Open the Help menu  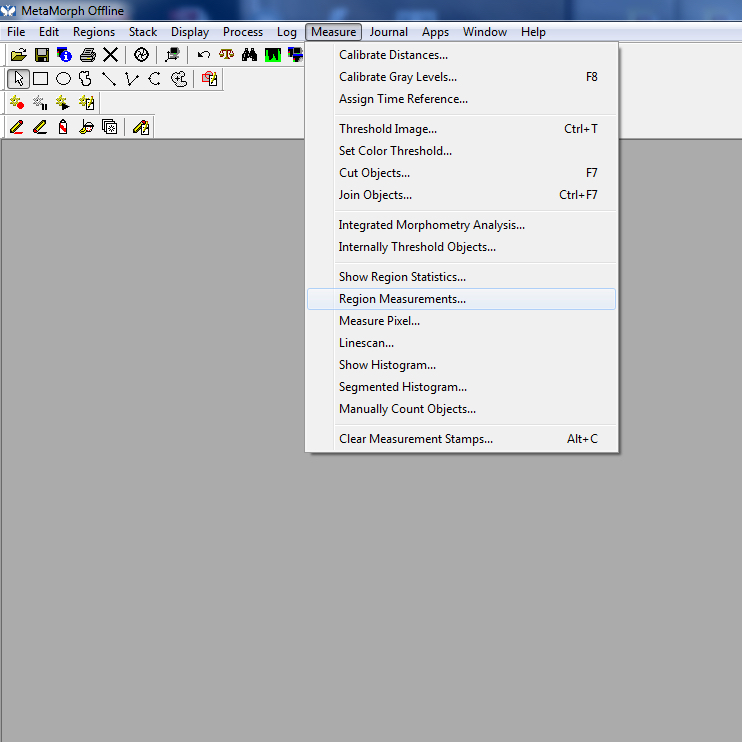[533, 32]
